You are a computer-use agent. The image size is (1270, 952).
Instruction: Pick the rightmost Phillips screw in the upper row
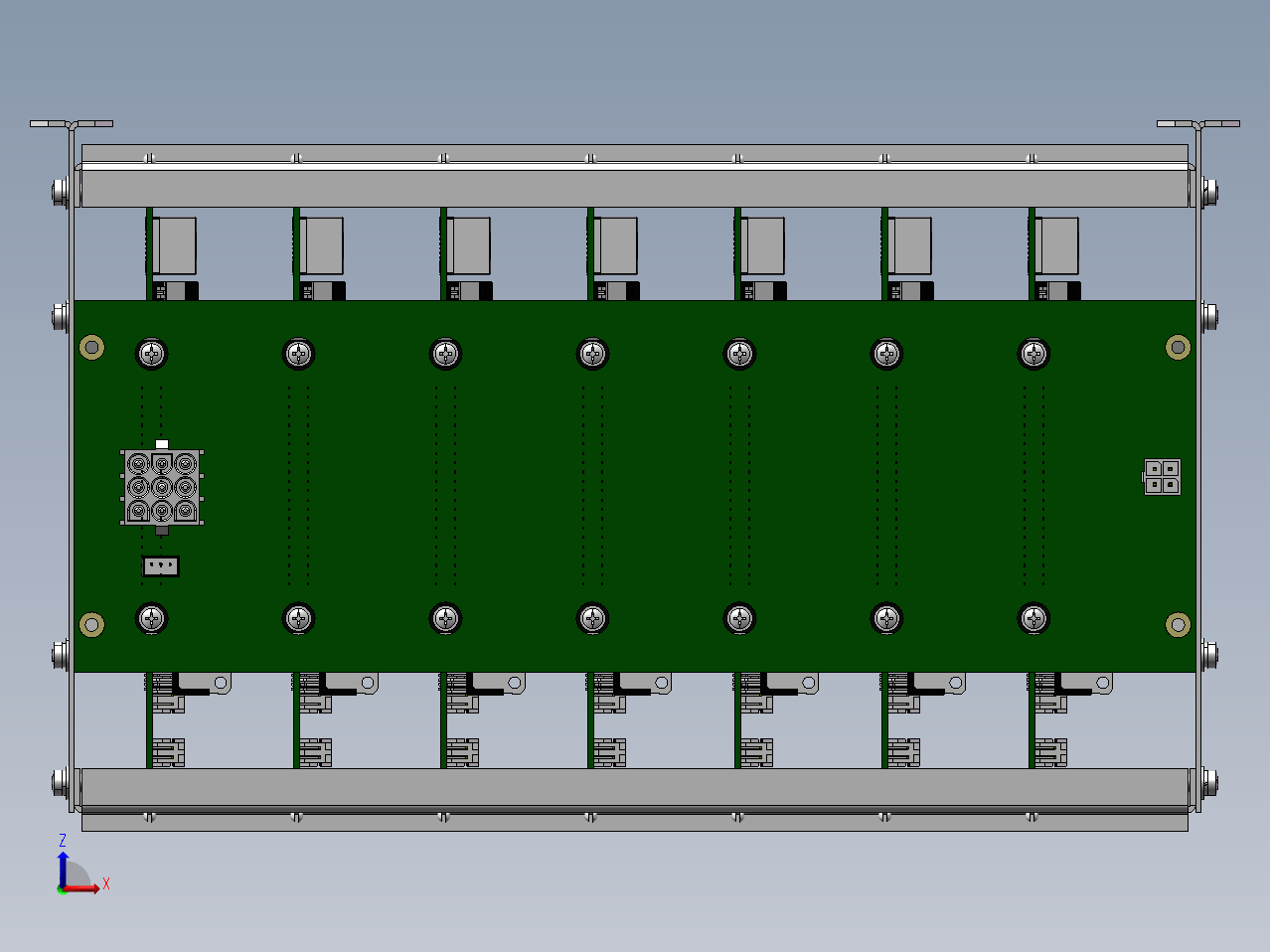[1033, 353]
